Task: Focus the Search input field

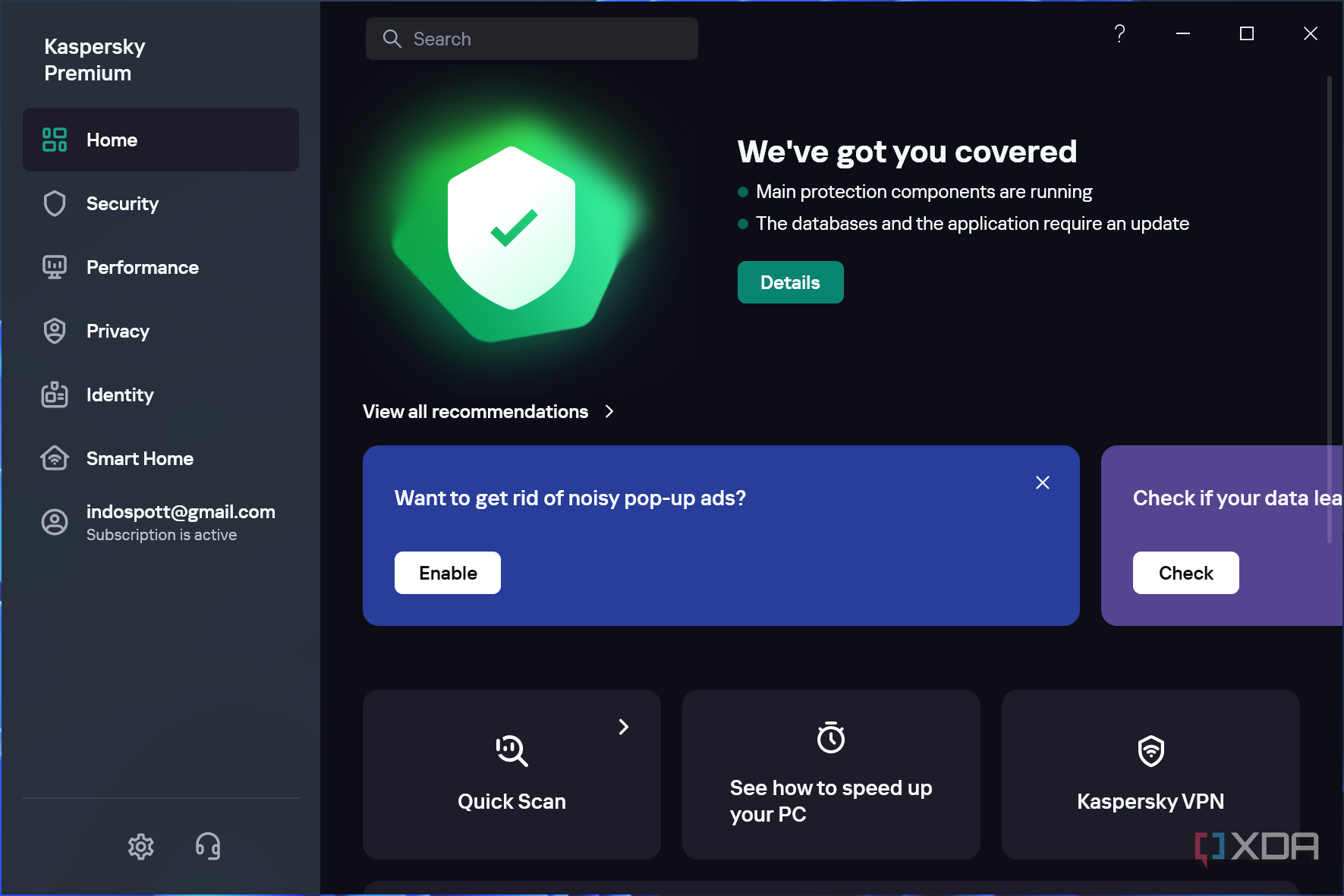Action: pyautogui.click(x=532, y=39)
